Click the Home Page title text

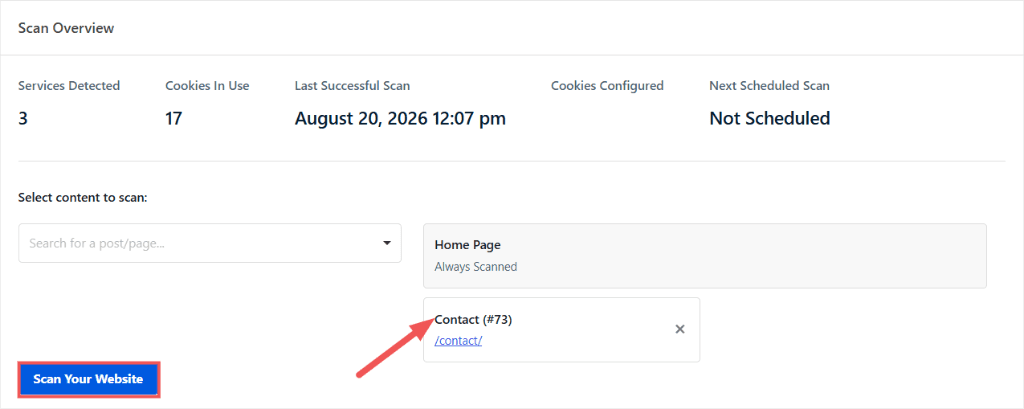[x=468, y=245]
